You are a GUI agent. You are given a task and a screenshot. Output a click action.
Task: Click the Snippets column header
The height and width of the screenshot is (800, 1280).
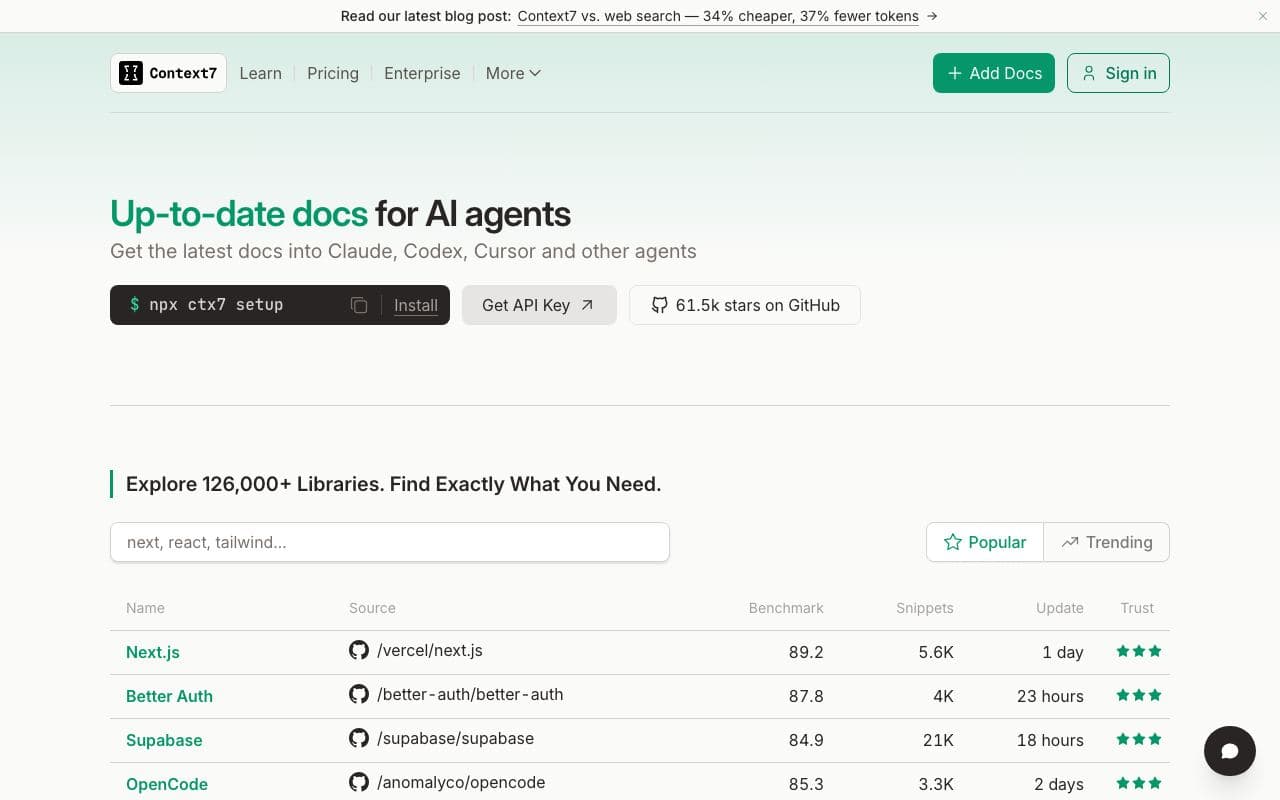click(x=925, y=608)
